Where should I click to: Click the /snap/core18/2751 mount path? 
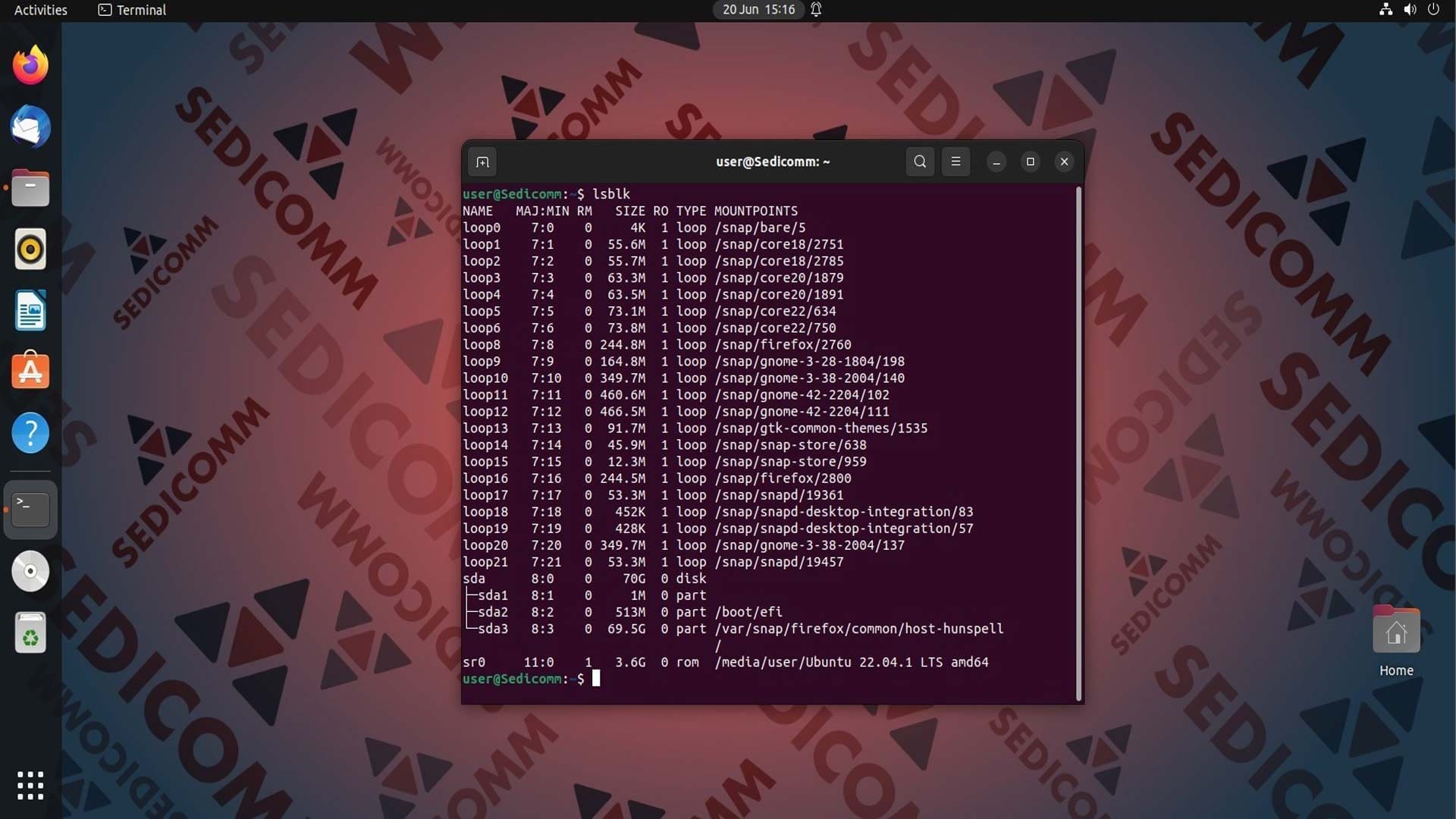coord(779,244)
